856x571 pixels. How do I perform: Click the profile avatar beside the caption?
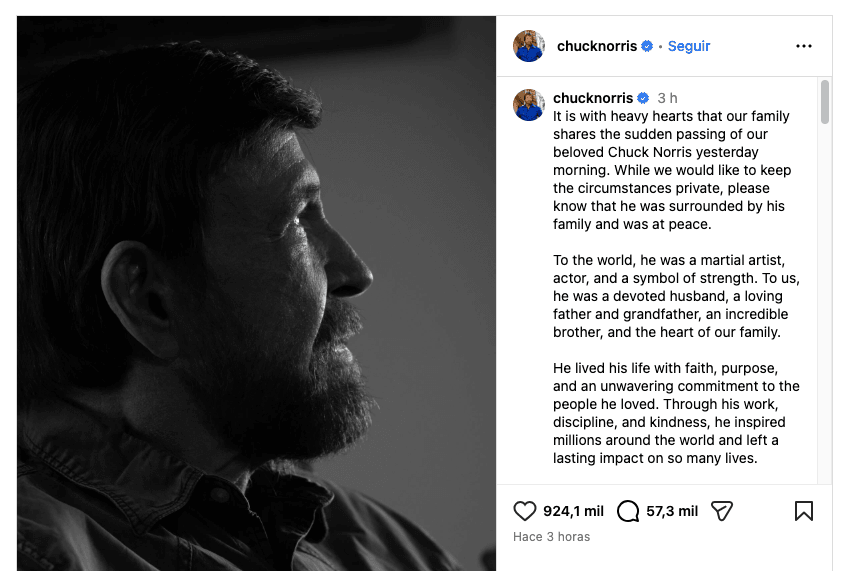click(529, 104)
